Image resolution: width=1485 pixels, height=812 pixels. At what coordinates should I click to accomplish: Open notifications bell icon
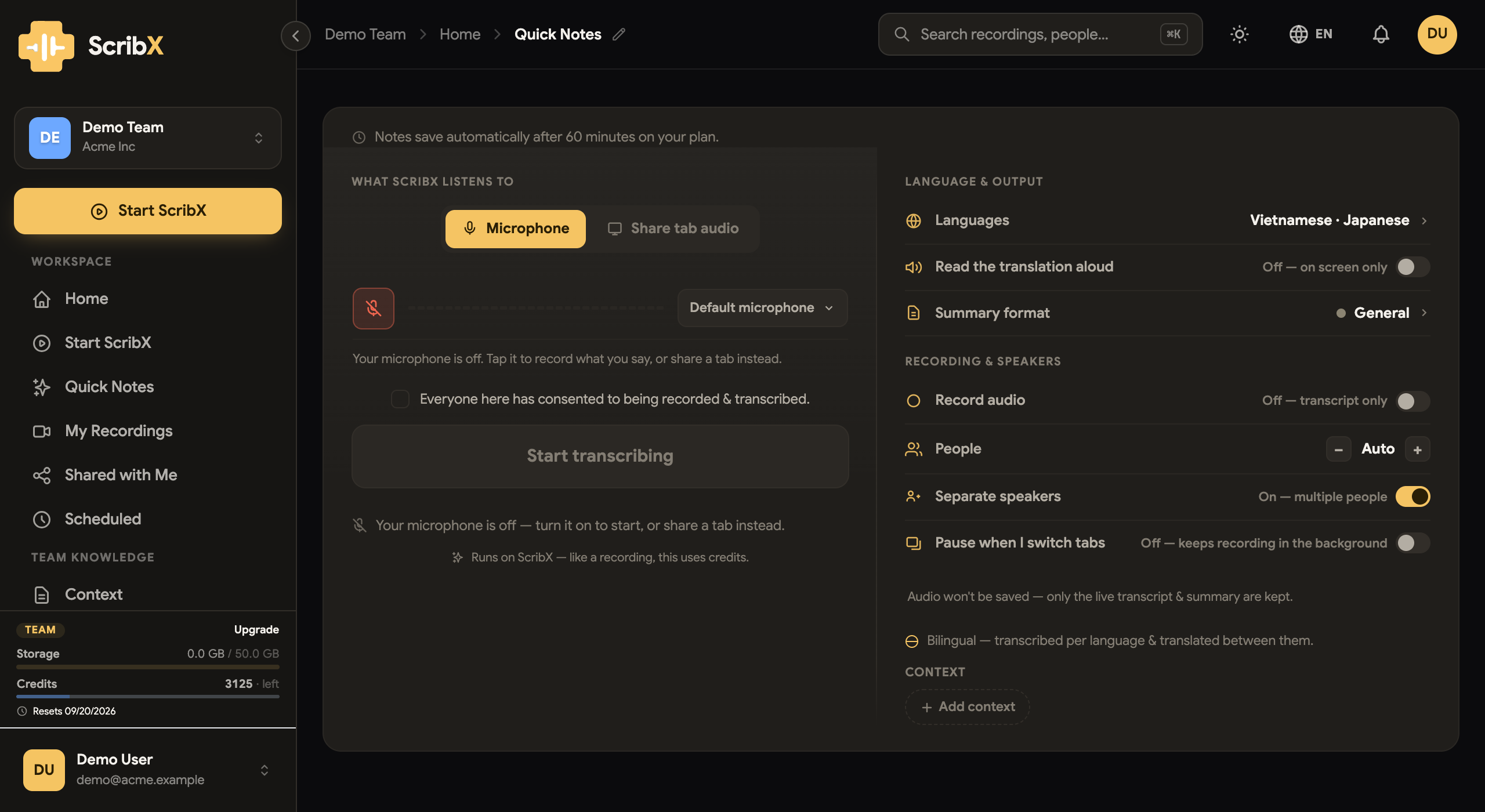1381,34
